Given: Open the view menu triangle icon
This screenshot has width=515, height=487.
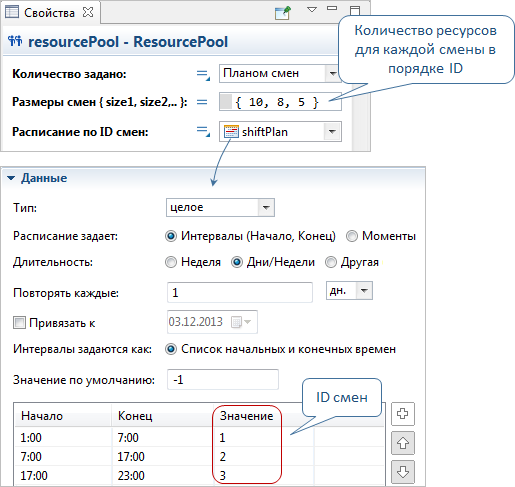Looking at the screenshot, I should coord(312,10).
